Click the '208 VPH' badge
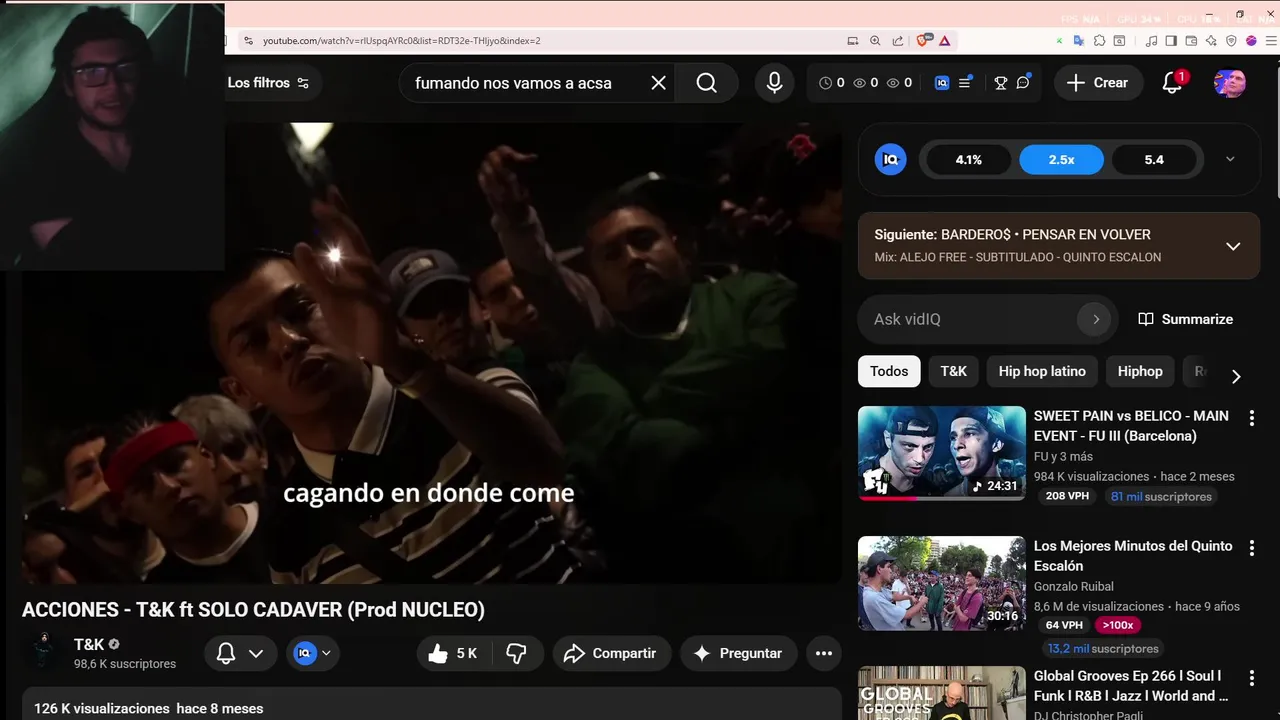 tap(1067, 497)
